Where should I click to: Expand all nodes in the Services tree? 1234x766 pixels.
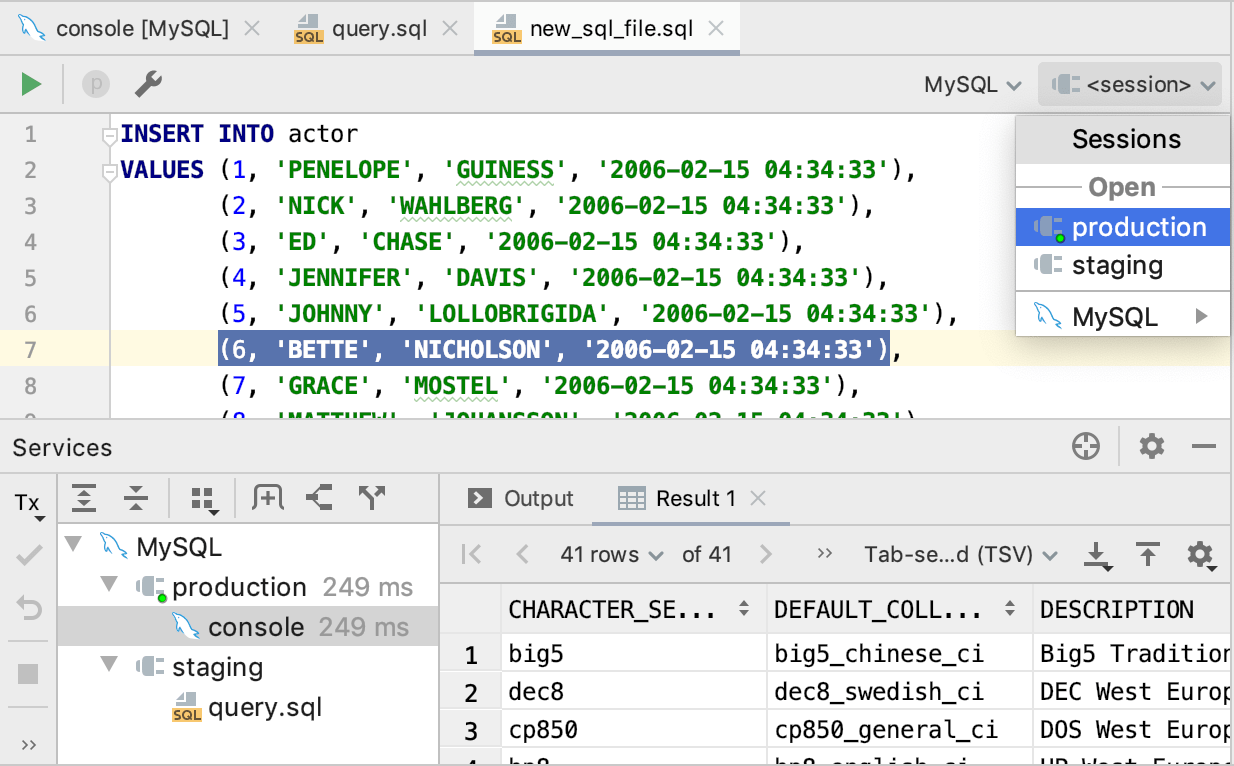[82, 498]
